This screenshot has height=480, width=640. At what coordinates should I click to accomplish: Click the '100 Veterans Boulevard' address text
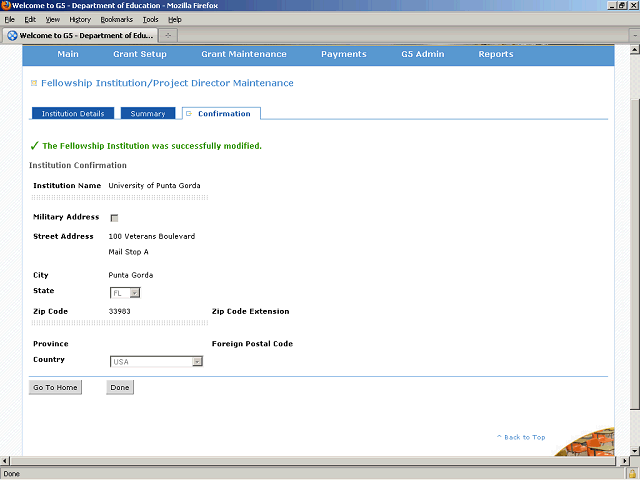click(x=152, y=236)
